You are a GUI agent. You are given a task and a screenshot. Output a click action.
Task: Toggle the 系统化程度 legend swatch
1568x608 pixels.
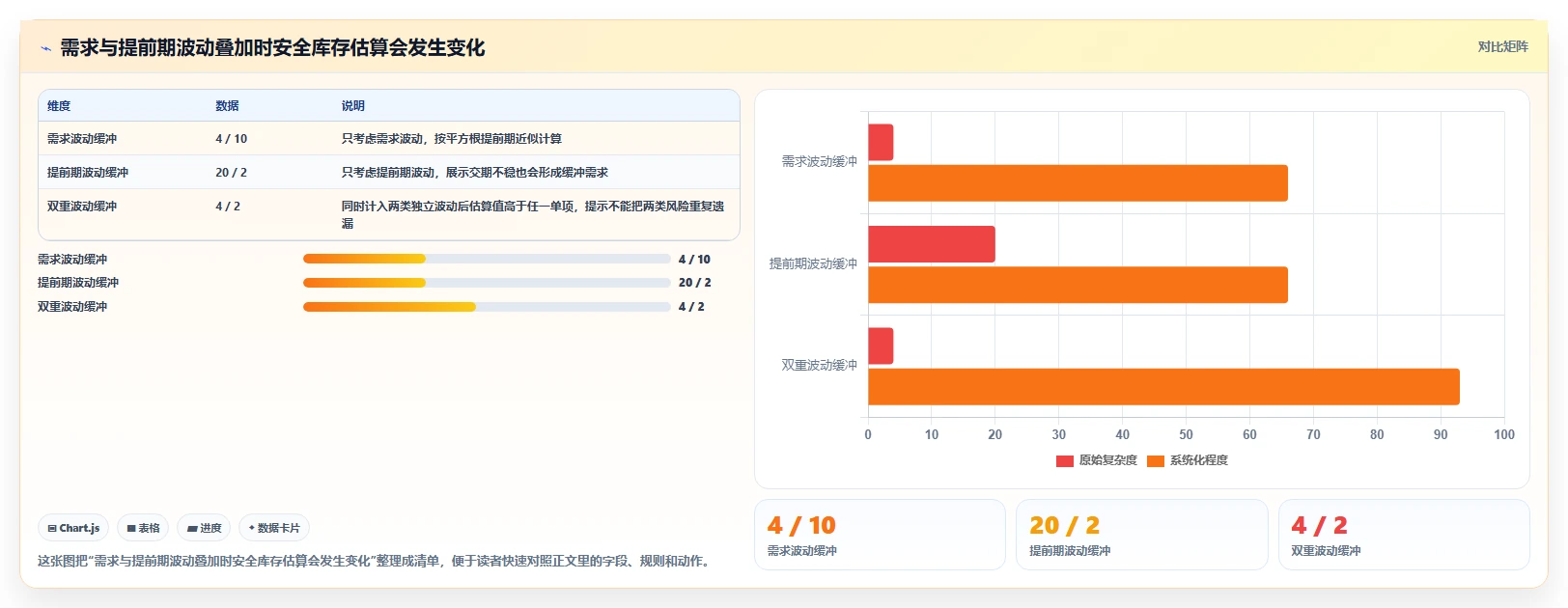coord(1156,461)
